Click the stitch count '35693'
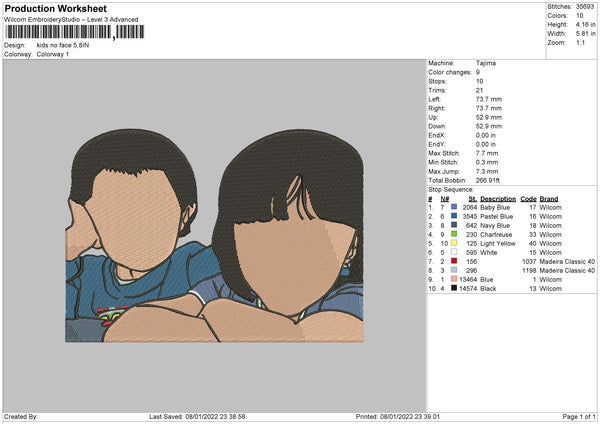The width and height of the screenshot is (600, 424). coord(585,7)
